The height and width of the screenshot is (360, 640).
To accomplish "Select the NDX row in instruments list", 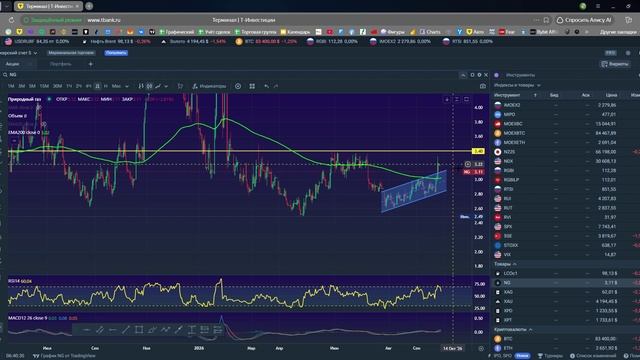I will pyautogui.click(x=566, y=161).
